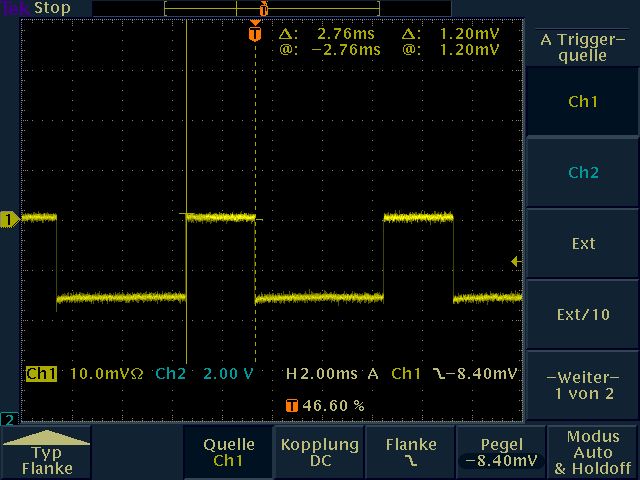
Task: Open Modus Auto & Holdoff menu
Action: pos(593,453)
